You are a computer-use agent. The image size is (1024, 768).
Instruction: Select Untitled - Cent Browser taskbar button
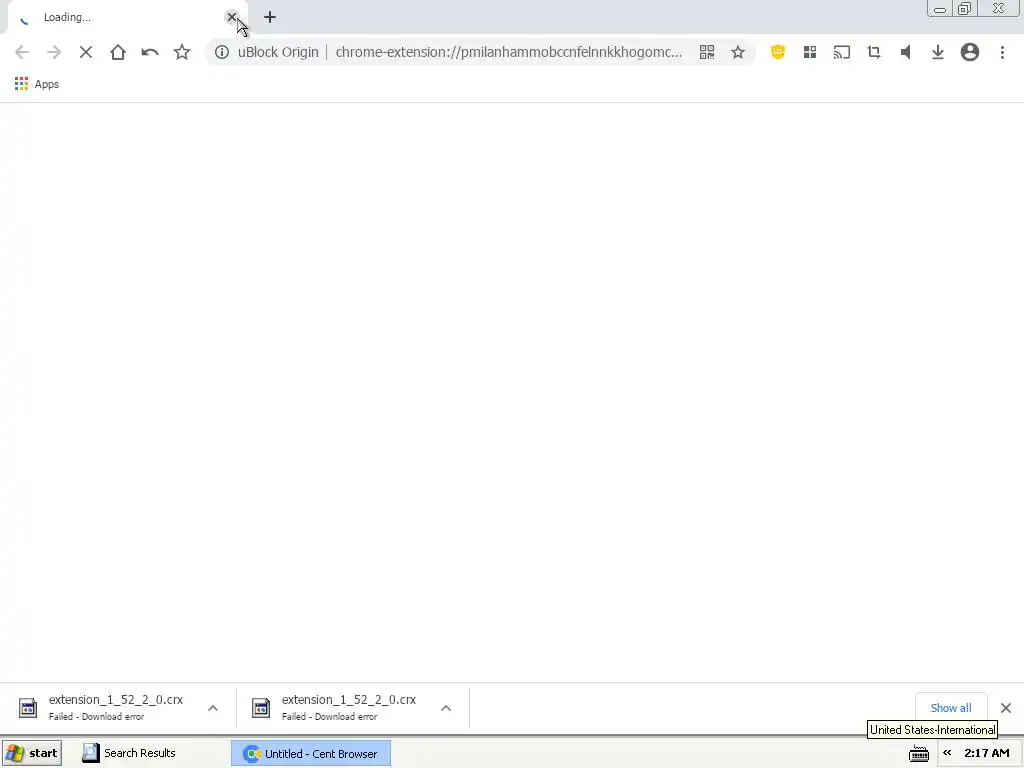[311, 754]
